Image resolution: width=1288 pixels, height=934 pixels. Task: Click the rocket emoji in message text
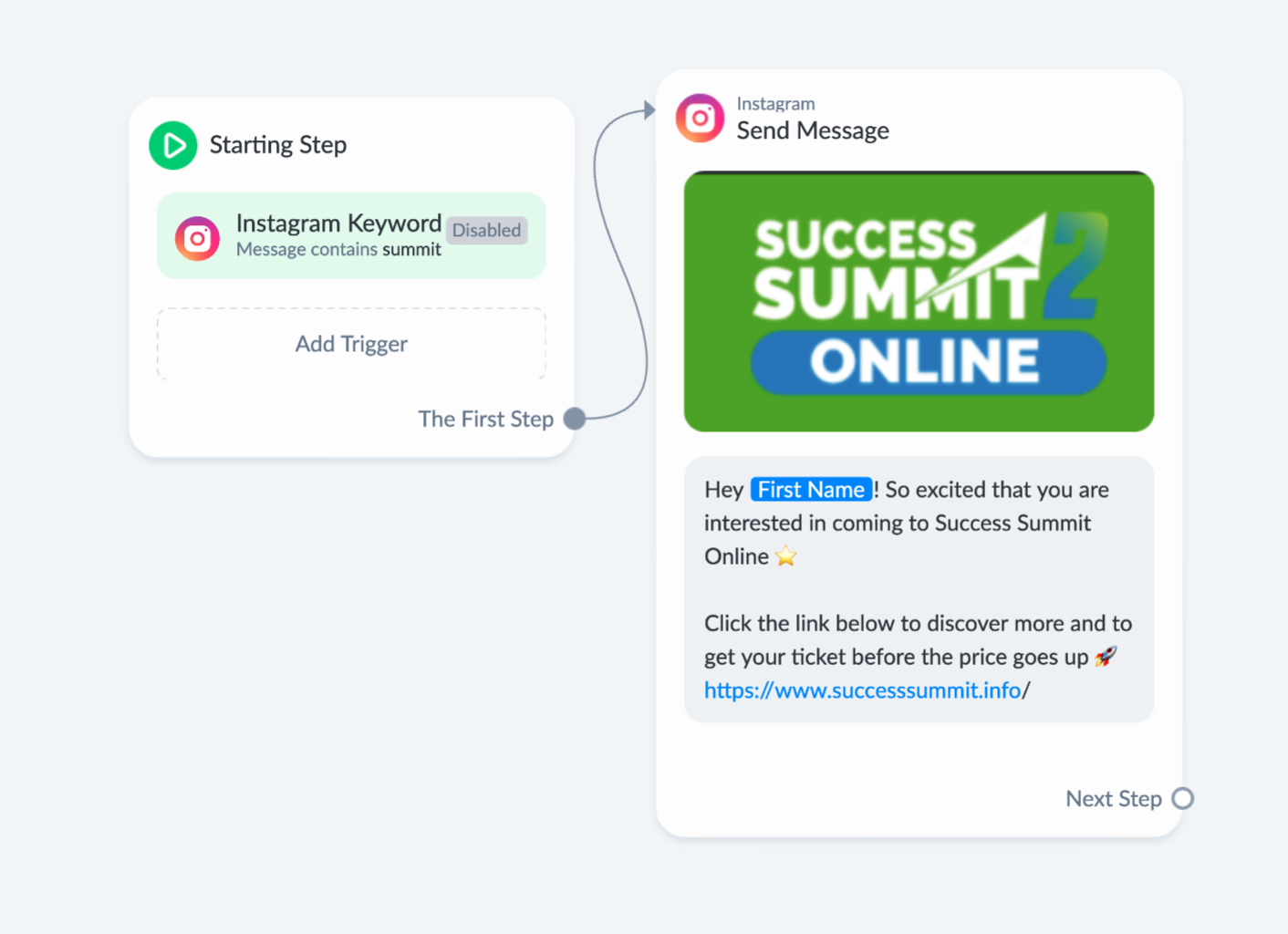[1106, 657]
